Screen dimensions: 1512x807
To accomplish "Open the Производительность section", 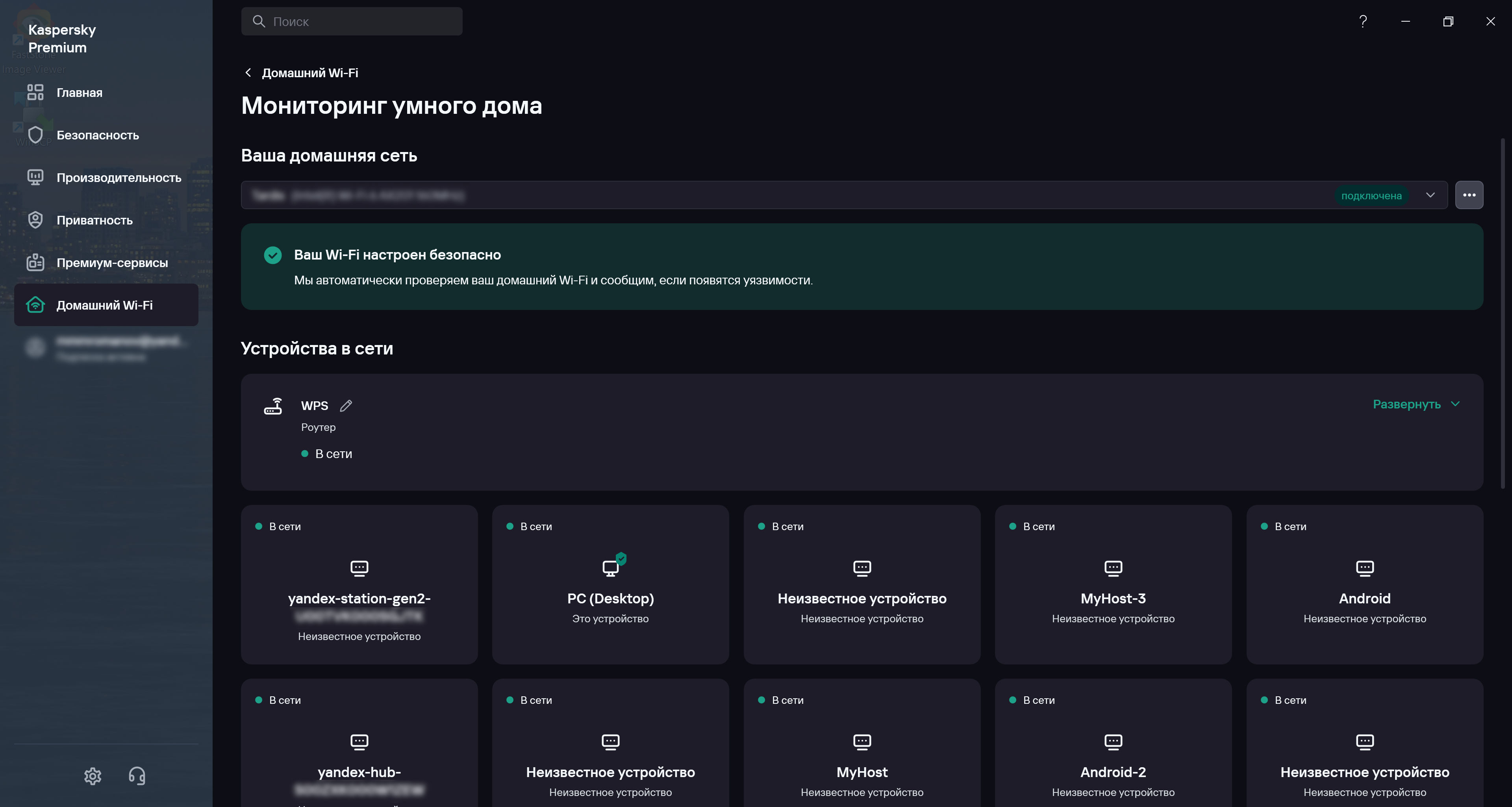I will tap(119, 178).
